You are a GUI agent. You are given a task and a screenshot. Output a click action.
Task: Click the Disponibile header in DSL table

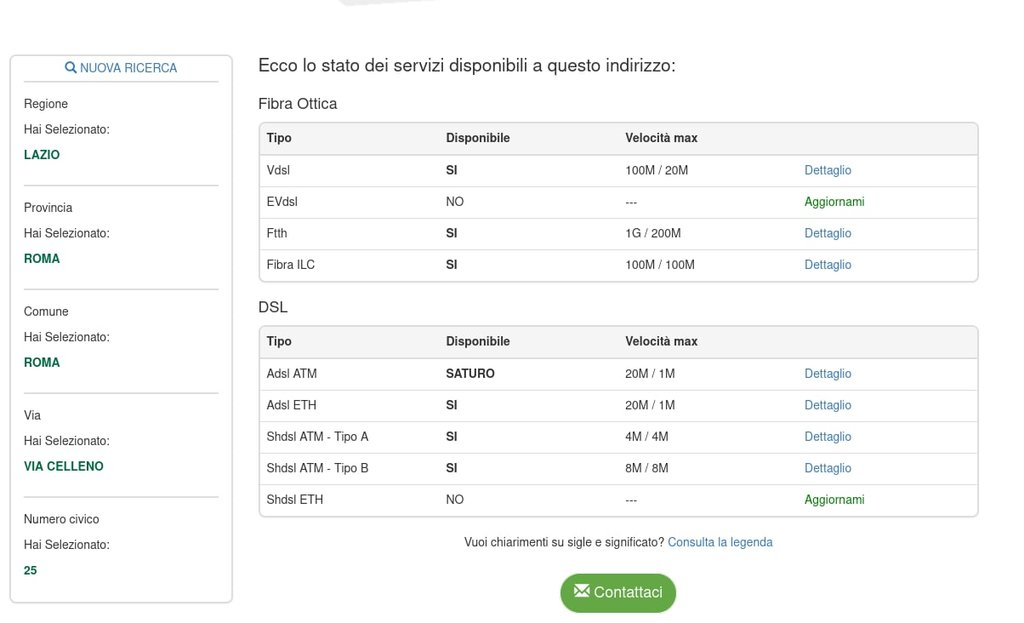477,342
